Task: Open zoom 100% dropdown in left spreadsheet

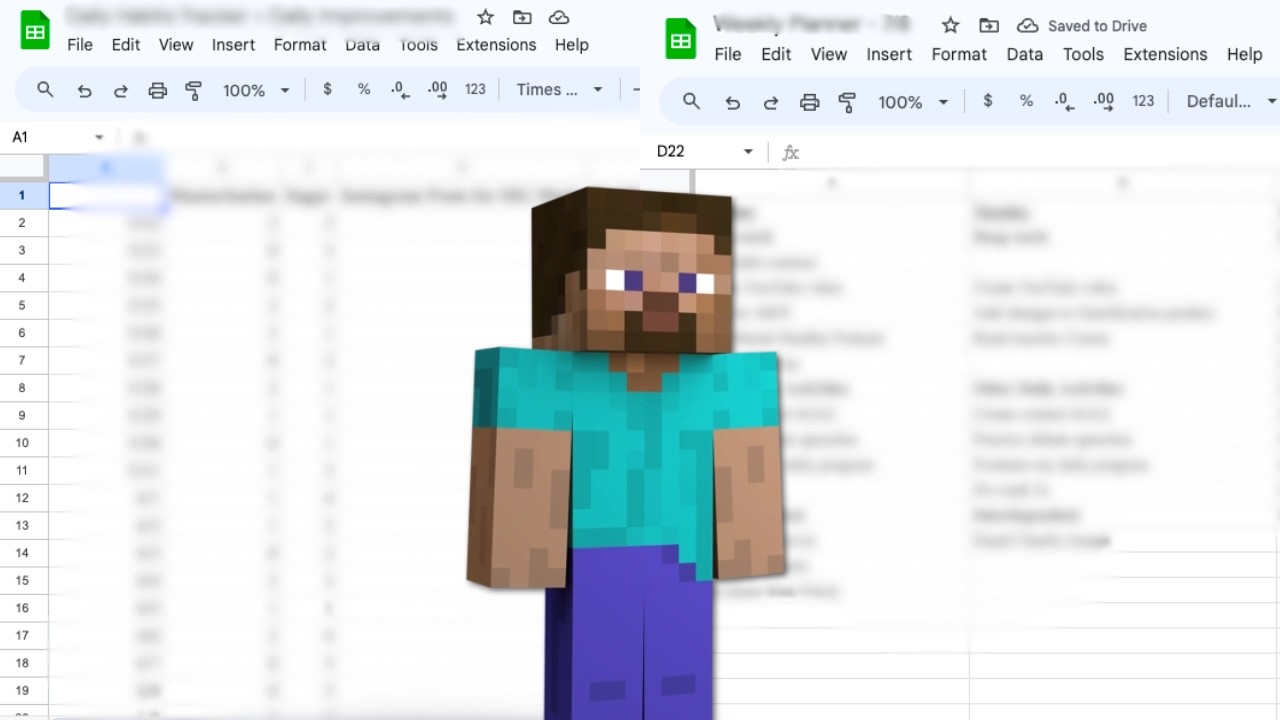Action: click(256, 90)
